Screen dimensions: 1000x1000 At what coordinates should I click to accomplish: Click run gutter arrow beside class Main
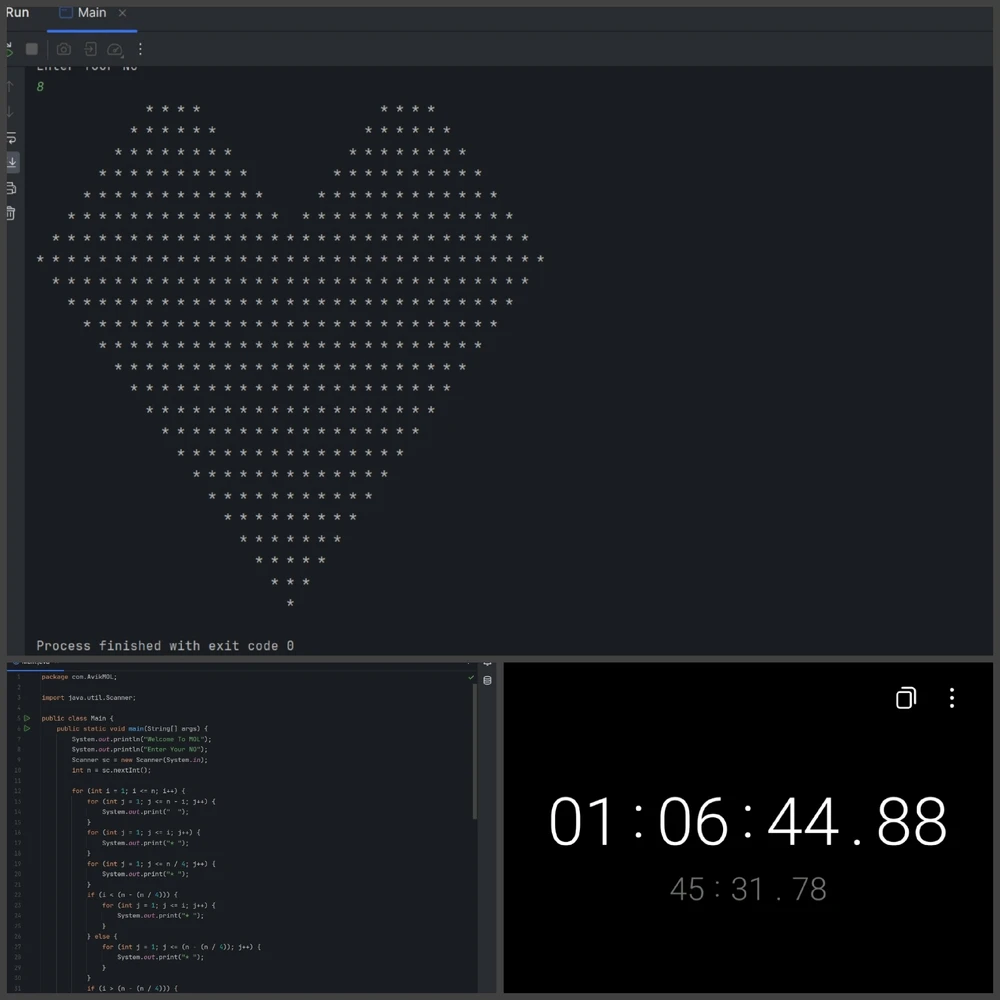[27, 718]
